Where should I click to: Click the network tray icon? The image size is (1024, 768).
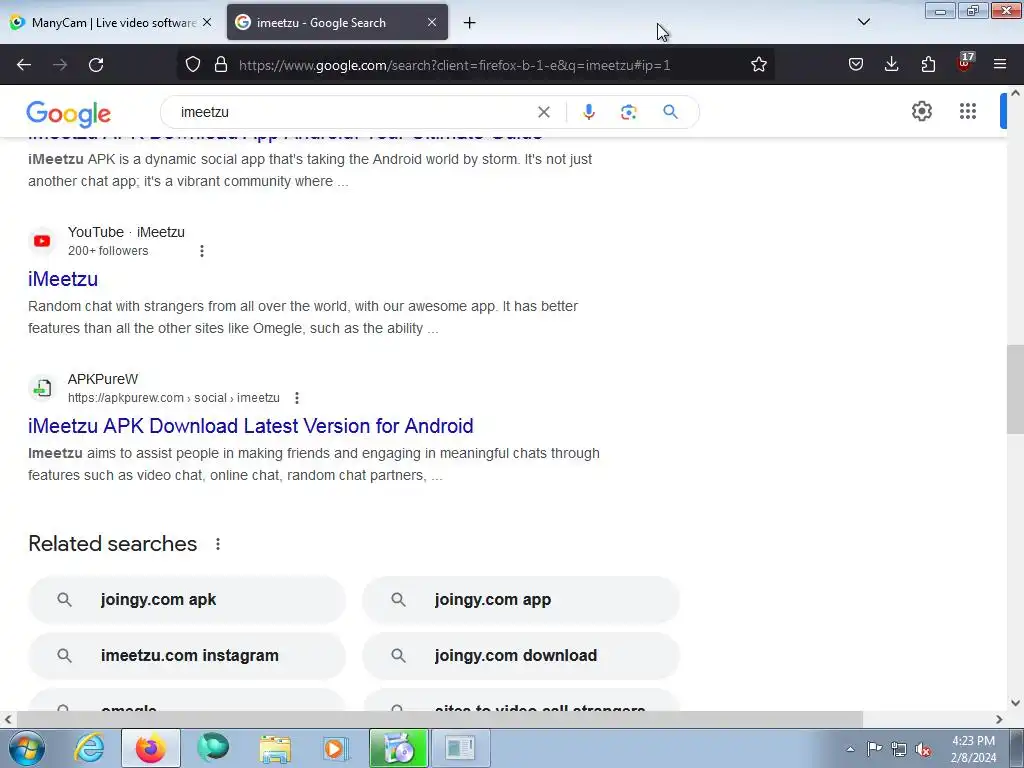click(x=899, y=749)
